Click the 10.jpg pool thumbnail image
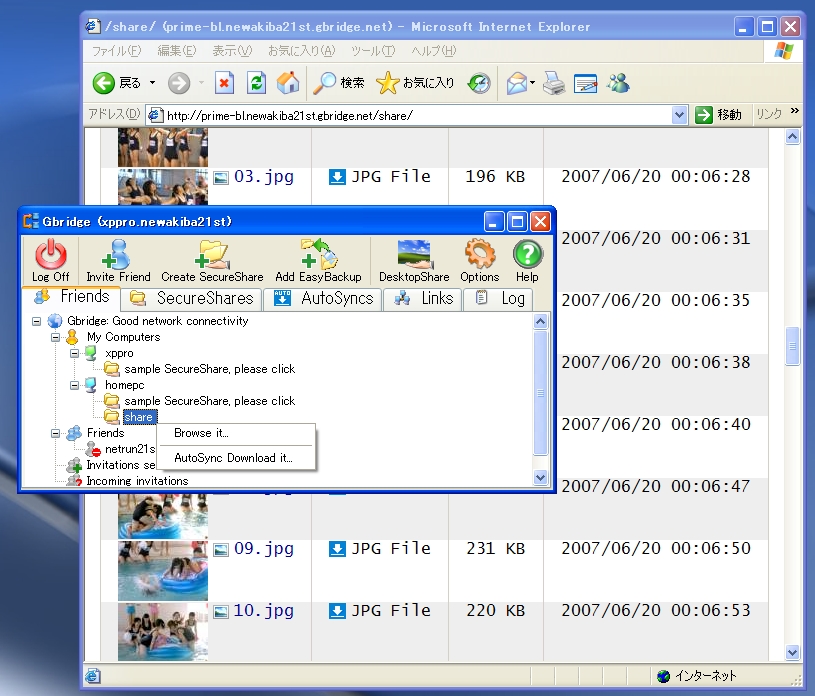This screenshot has height=696, width=815. click(163, 632)
